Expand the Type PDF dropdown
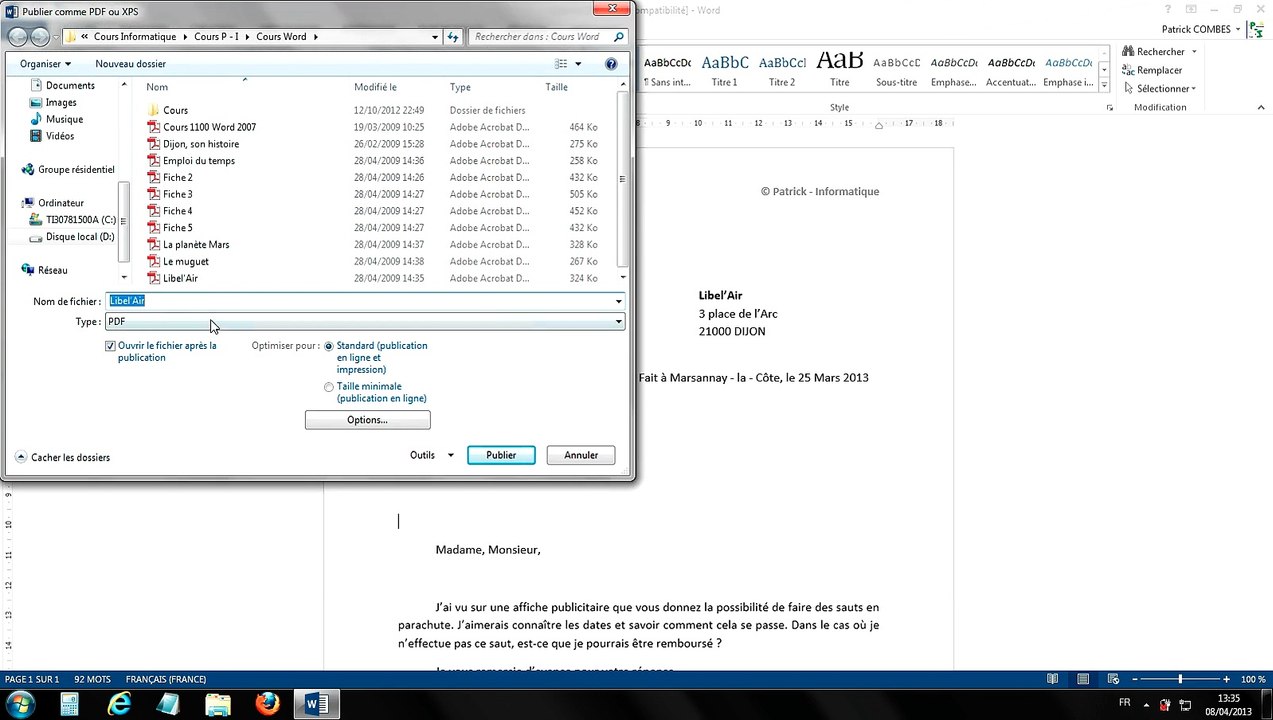Viewport: 1273px width, 720px height. 618,322
